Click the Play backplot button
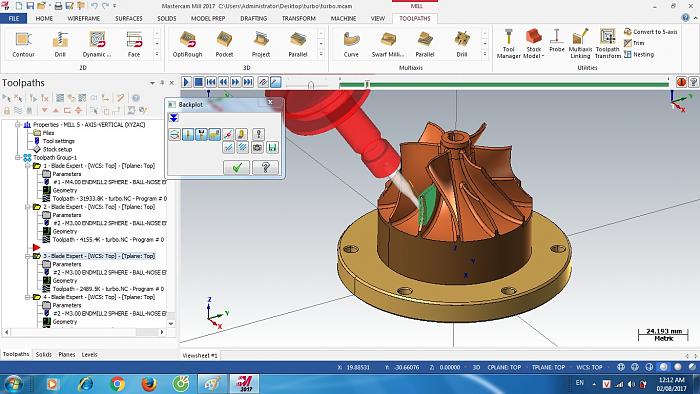700x394 pixels. [x=186, y=82]
